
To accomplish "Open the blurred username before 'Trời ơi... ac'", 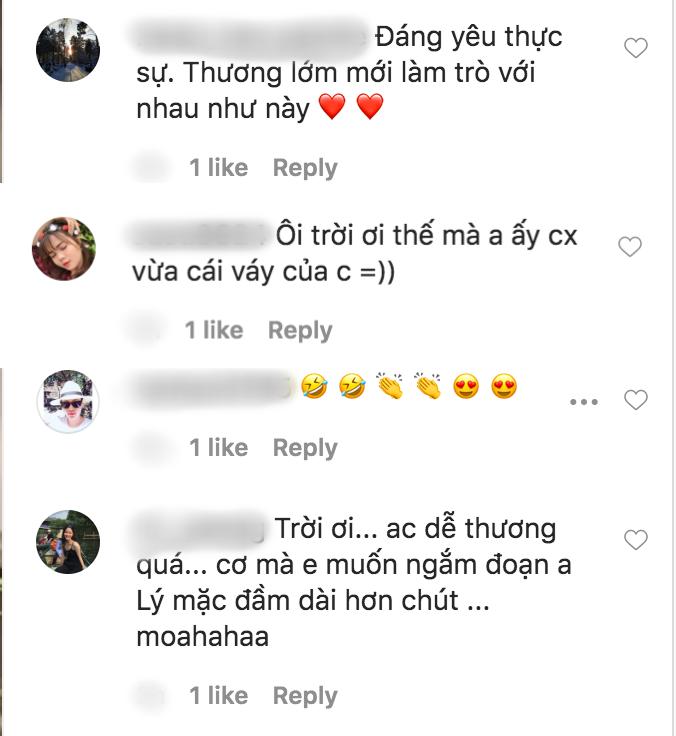I will pos(200,528).
